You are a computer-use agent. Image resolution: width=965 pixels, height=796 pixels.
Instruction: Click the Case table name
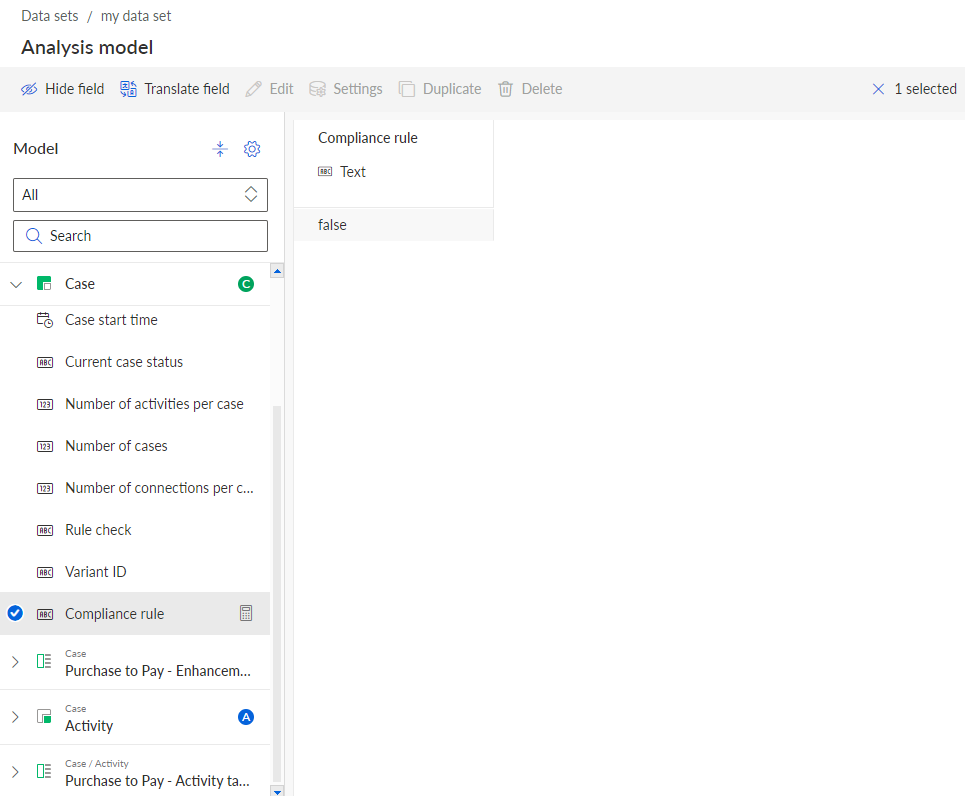(x=80, y=284)
